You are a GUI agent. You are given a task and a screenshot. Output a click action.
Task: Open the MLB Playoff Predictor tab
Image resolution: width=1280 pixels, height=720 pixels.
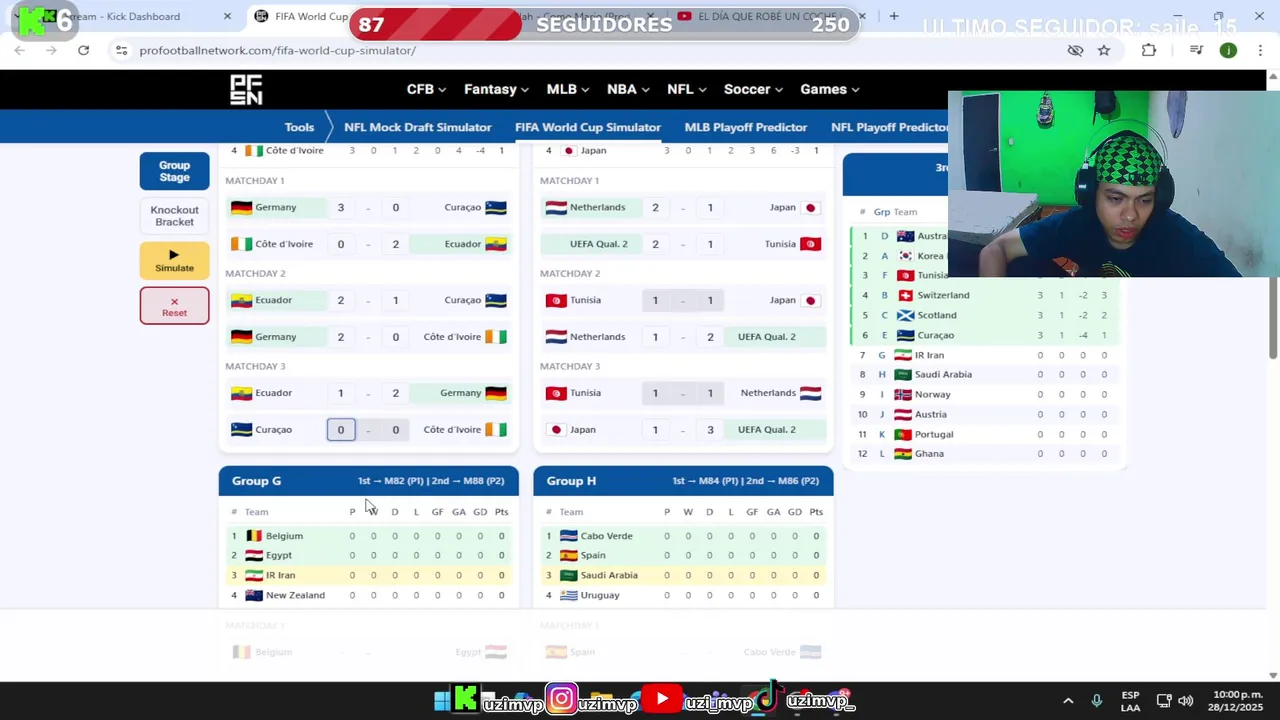tap(746, 127)
